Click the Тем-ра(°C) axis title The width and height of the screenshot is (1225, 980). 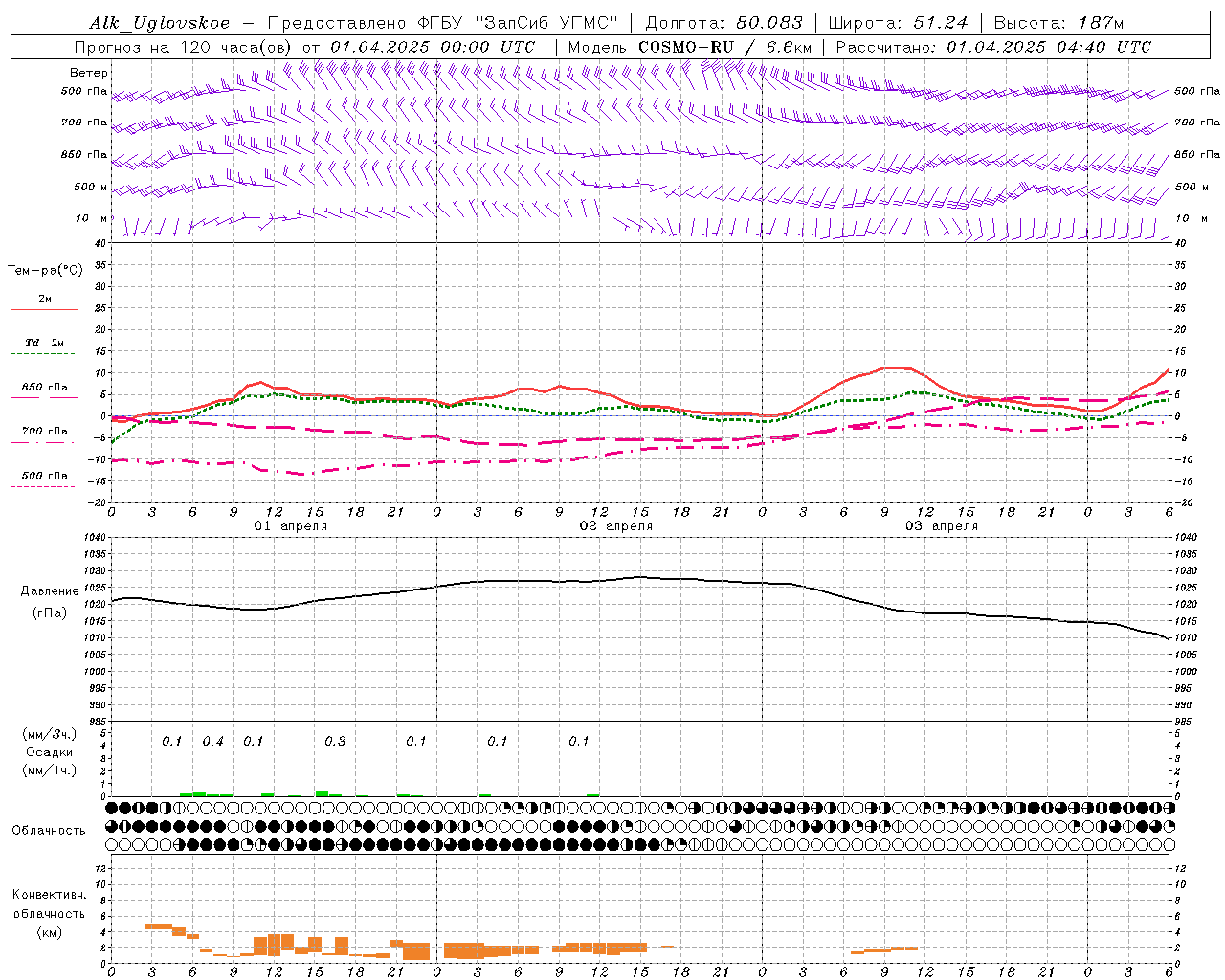point(45,271)
